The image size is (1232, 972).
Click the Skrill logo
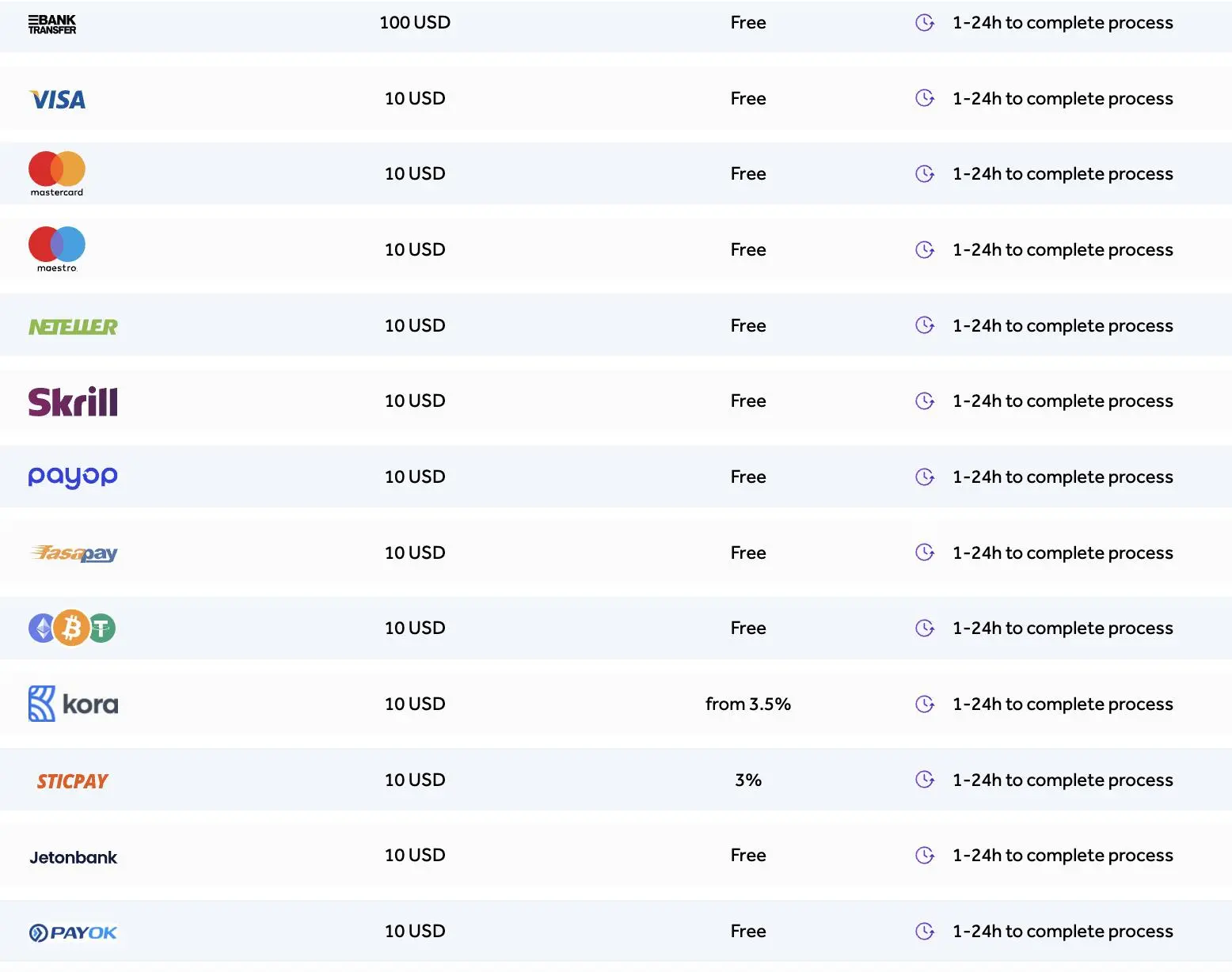coord(73,401)
